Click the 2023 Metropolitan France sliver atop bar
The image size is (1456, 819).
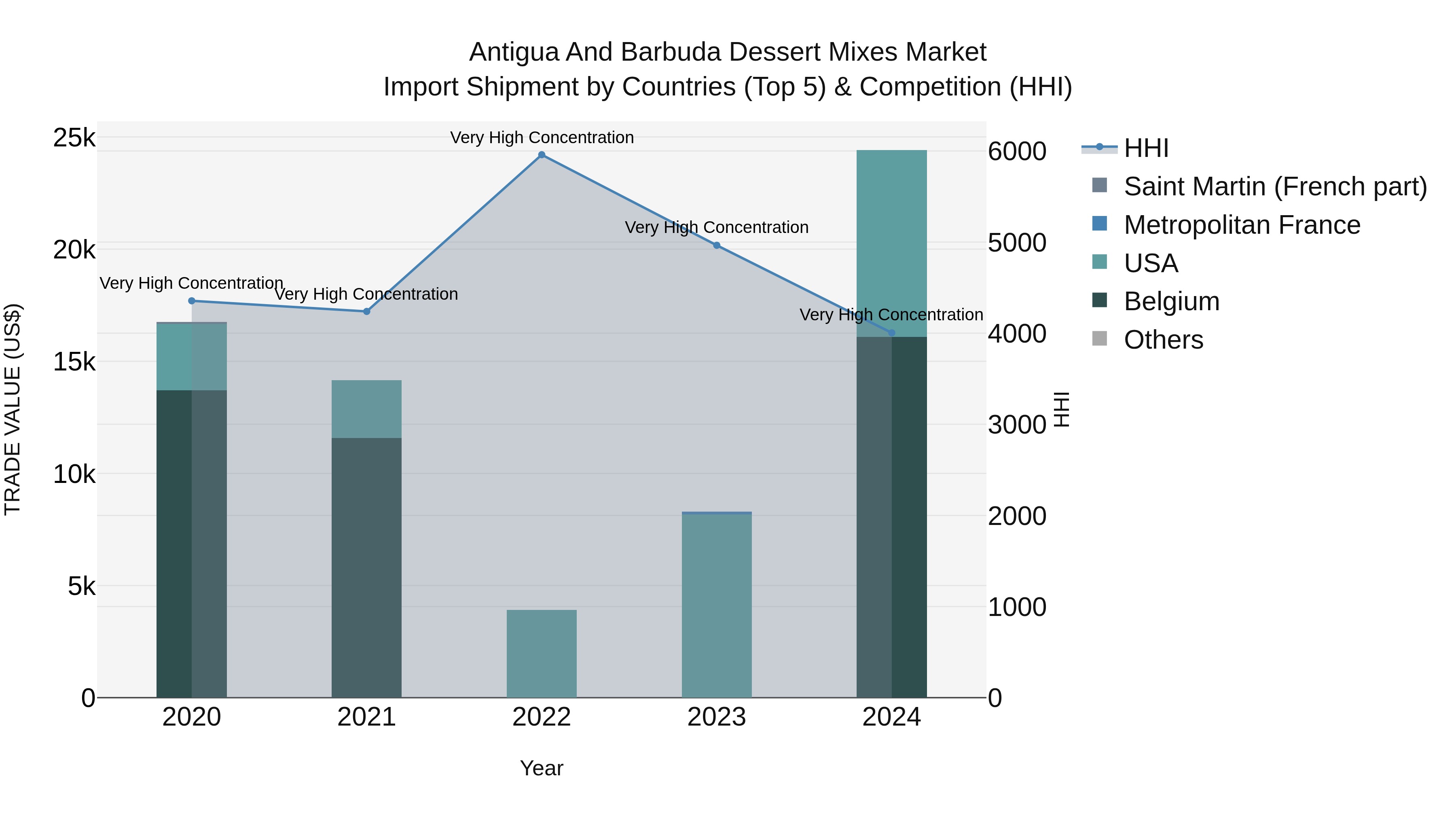(717, 513)
